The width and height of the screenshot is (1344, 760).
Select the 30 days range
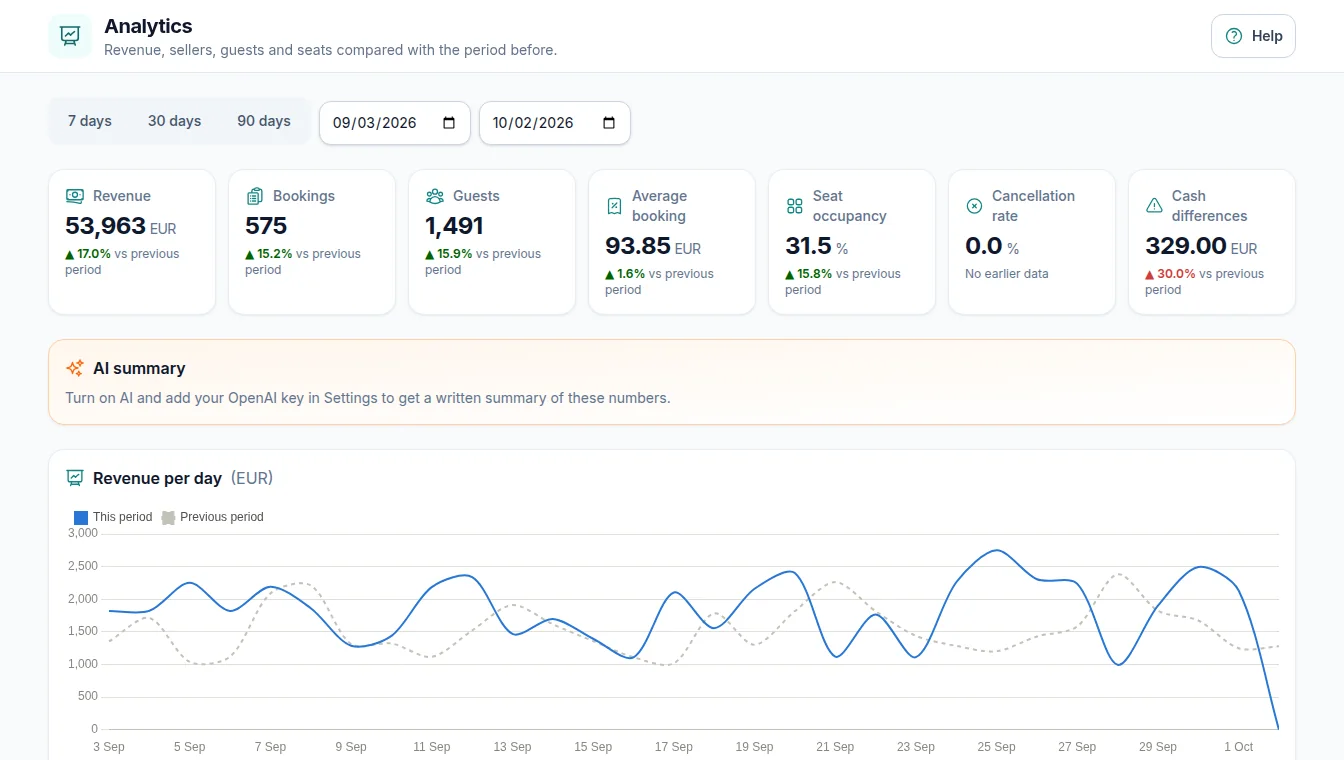tap(174, 121)
